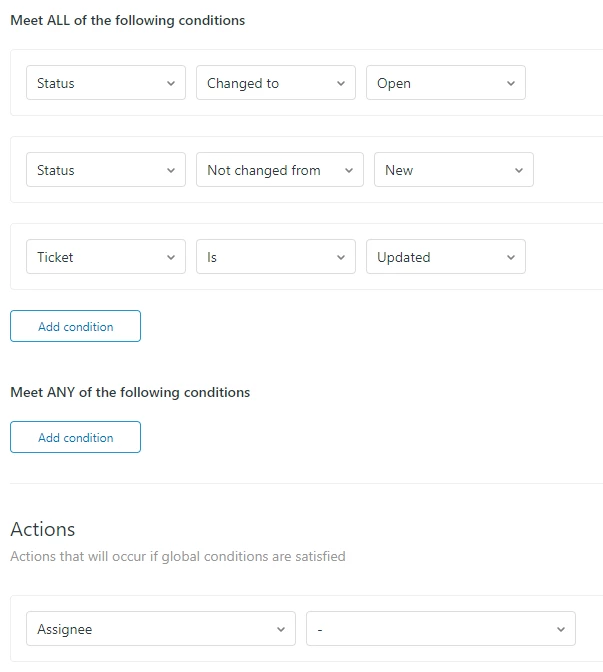Click the chevron arrow beside 'Not changed from'
The height and width of the screenshot is (672, 603).
pyautogui.click(x=349, y=171)
